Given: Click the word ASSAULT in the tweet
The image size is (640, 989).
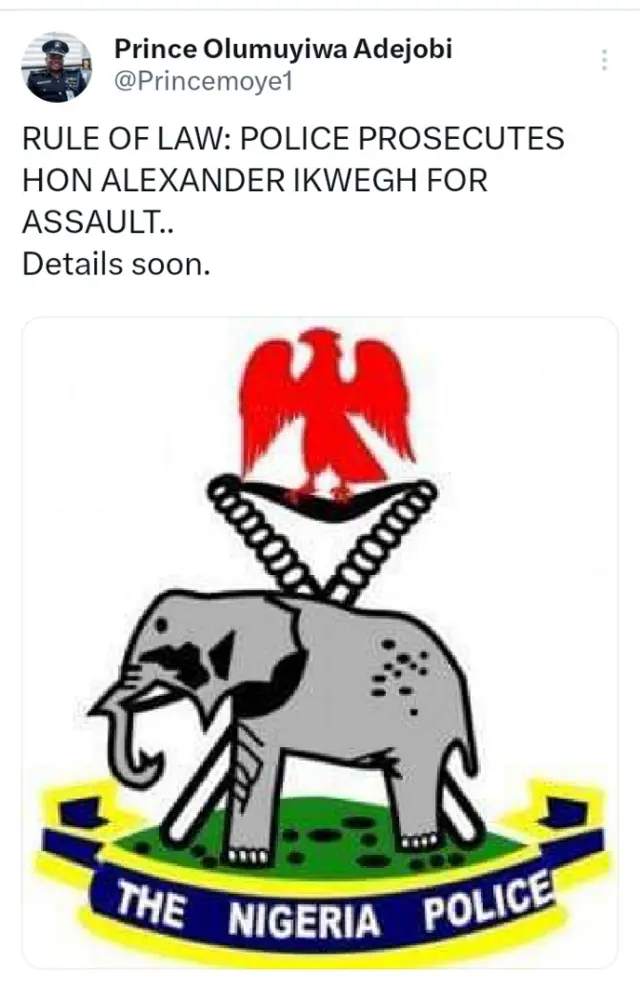Looking at the screenshot, I should 91,222.
